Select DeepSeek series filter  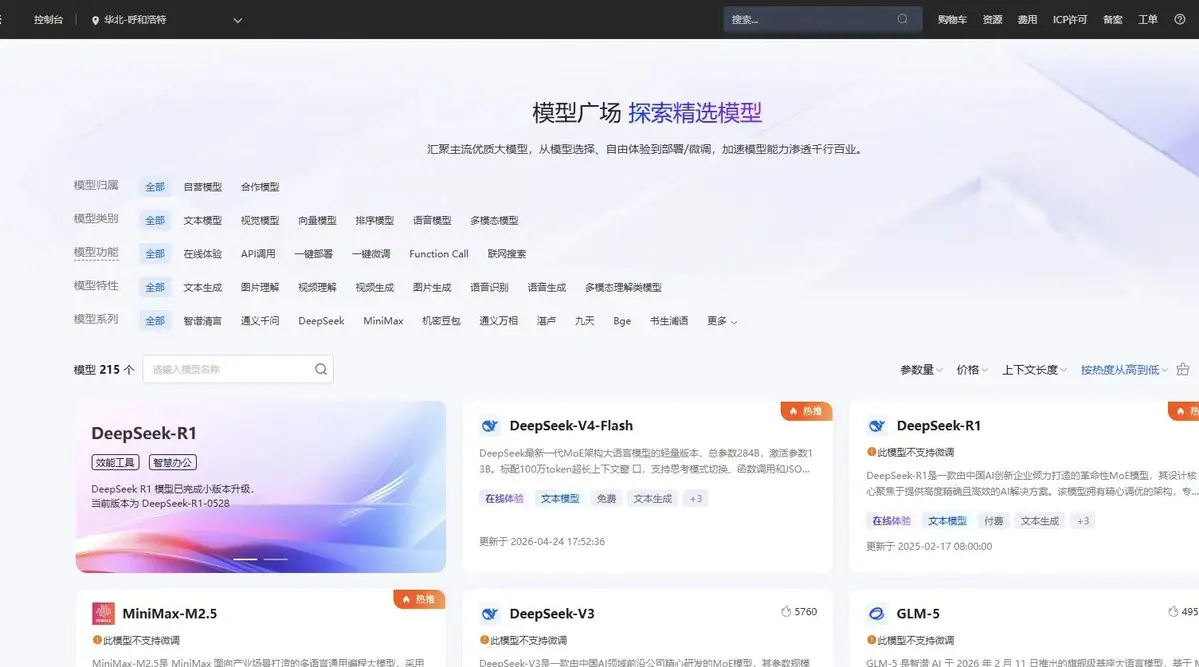pos(321,321)
